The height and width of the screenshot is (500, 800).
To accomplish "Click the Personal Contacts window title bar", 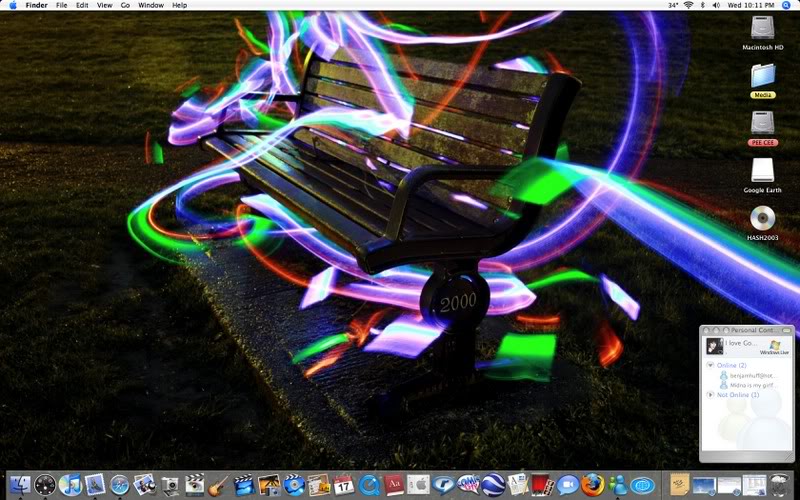I will (x=747, y=331).
